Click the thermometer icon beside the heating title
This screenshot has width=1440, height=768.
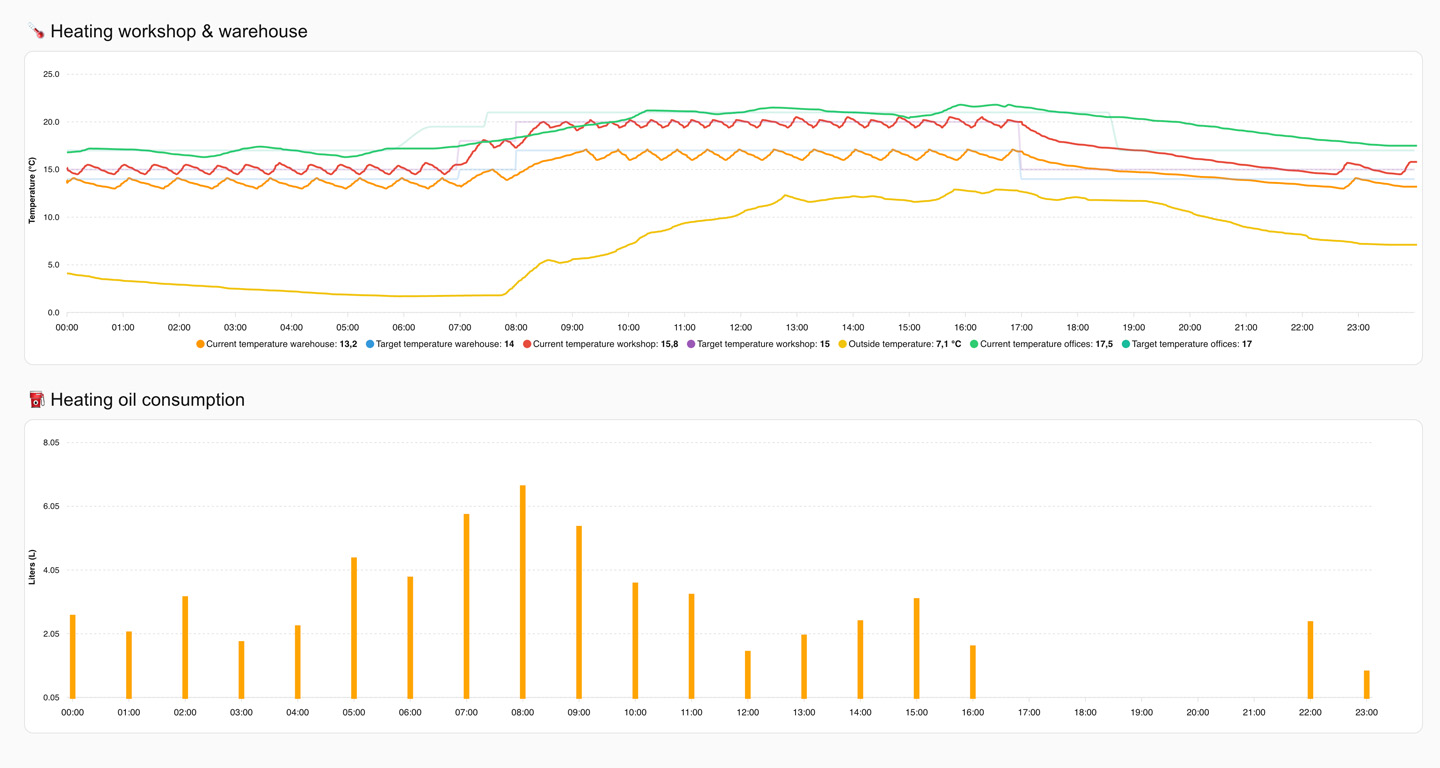[37, 32]
